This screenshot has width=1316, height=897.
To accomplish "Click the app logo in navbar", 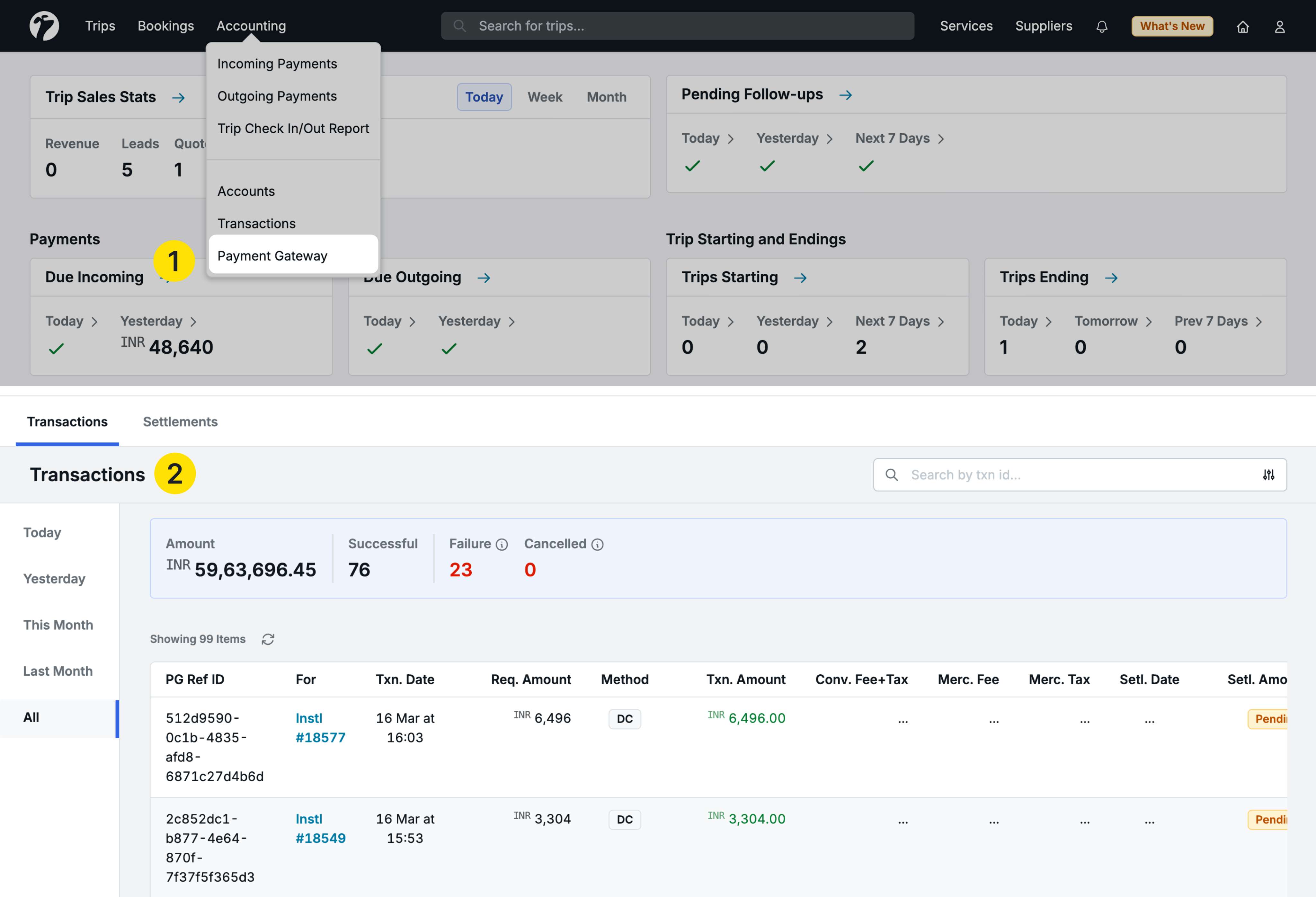I will point(44,26).
